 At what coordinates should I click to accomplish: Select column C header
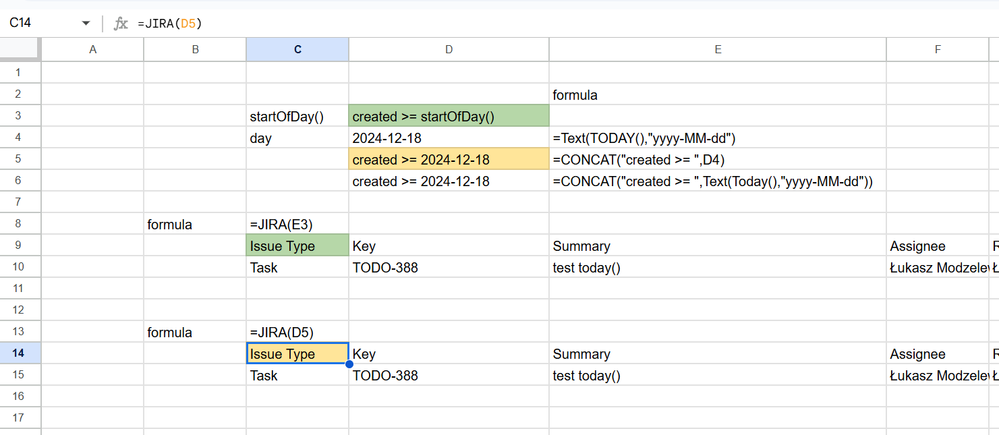coord(298,50)
